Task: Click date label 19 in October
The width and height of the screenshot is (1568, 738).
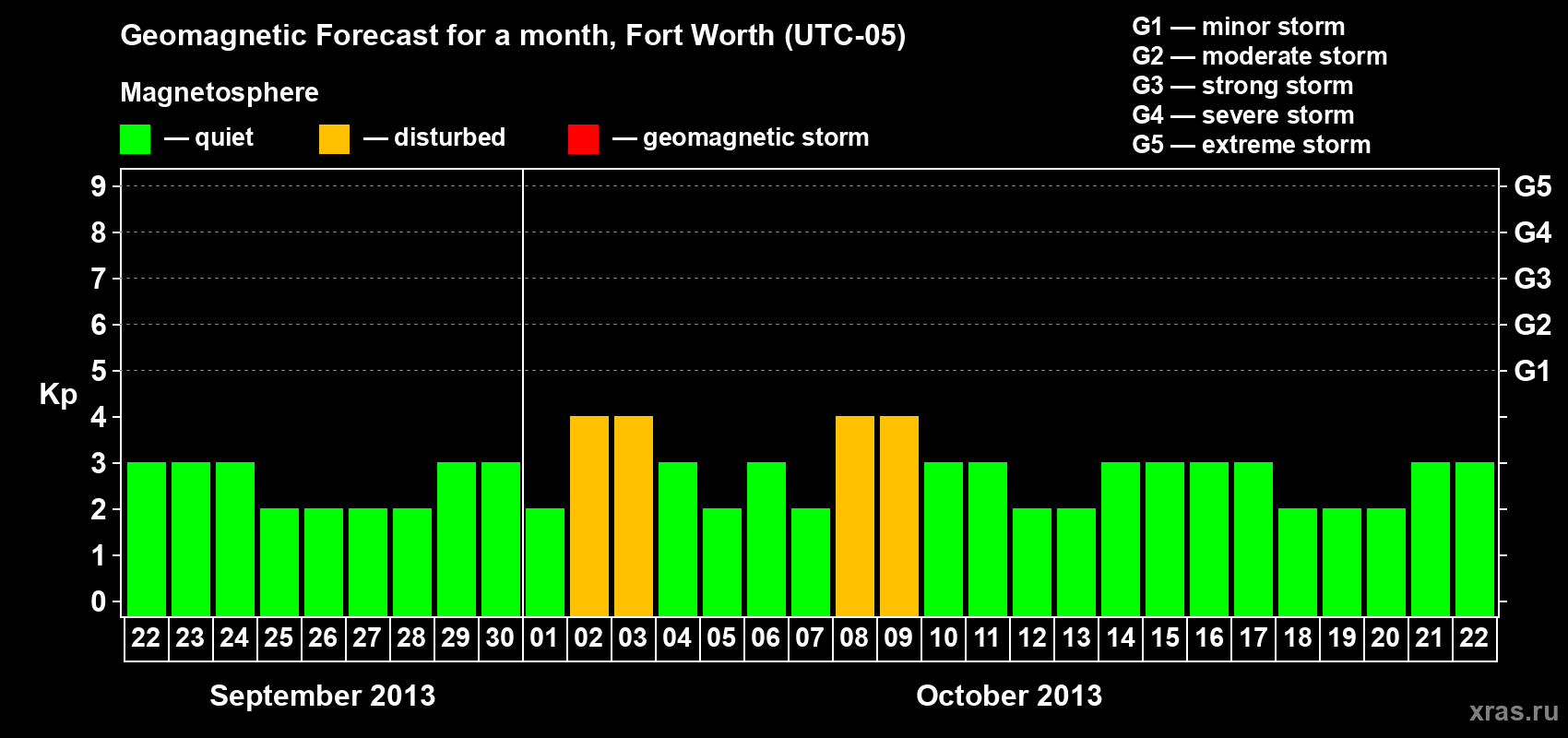Action: coord(1341,638)
